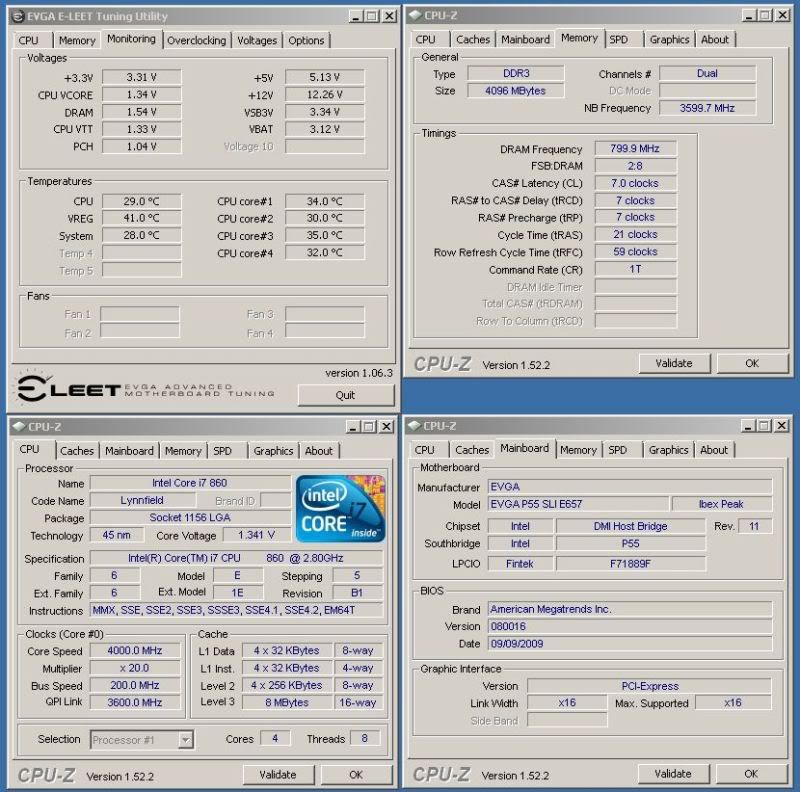
Task: Open the Processor #1 selection dropdown
Action: pos(186,739)
